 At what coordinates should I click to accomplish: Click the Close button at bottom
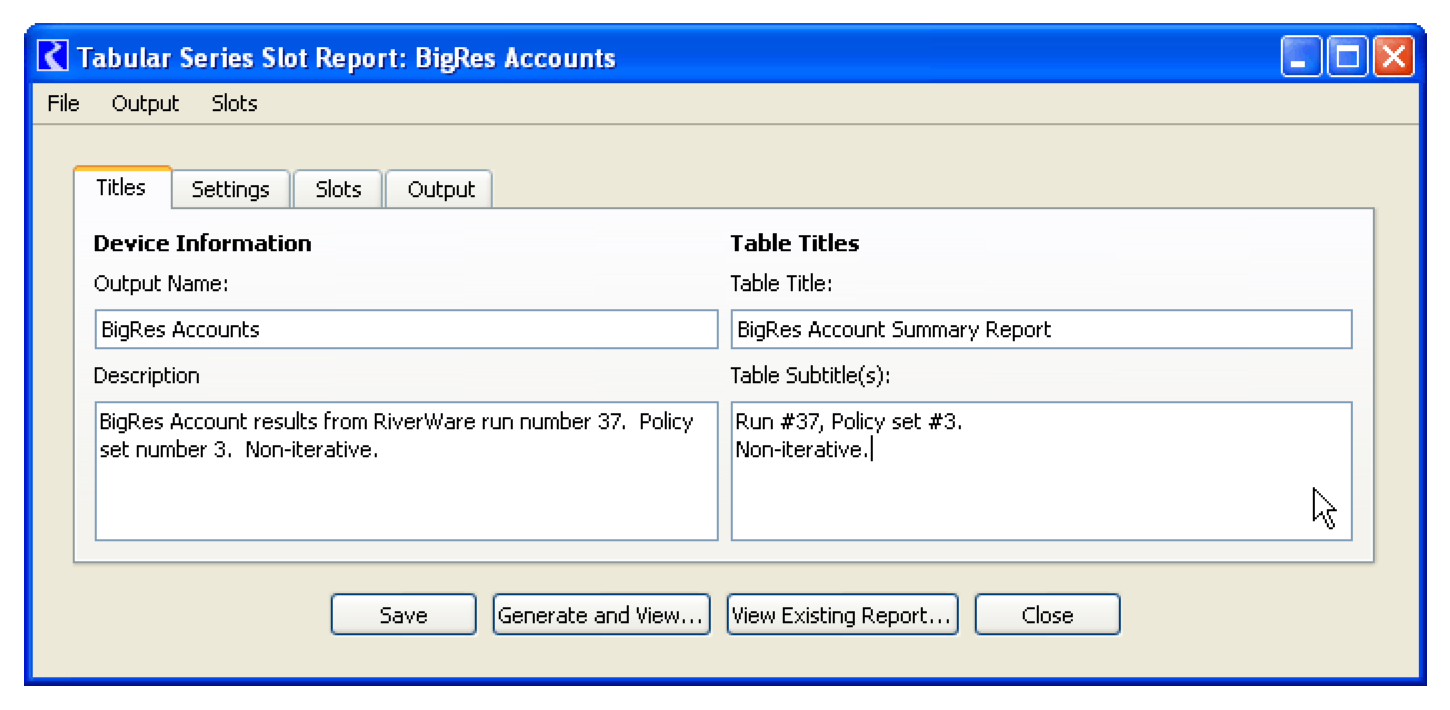(x=1047, y=615)
